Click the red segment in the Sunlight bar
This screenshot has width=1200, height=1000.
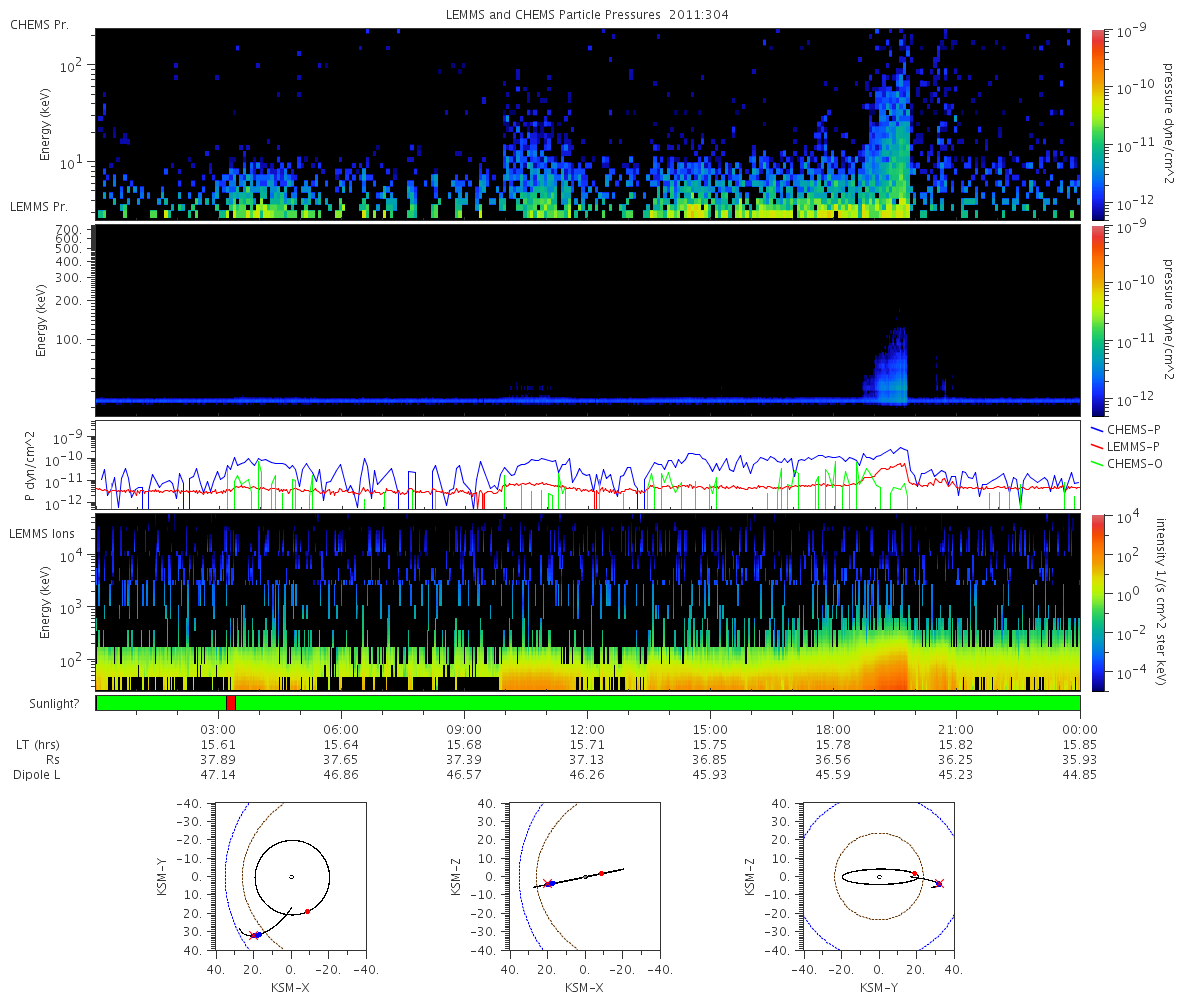tap(231, 703)
